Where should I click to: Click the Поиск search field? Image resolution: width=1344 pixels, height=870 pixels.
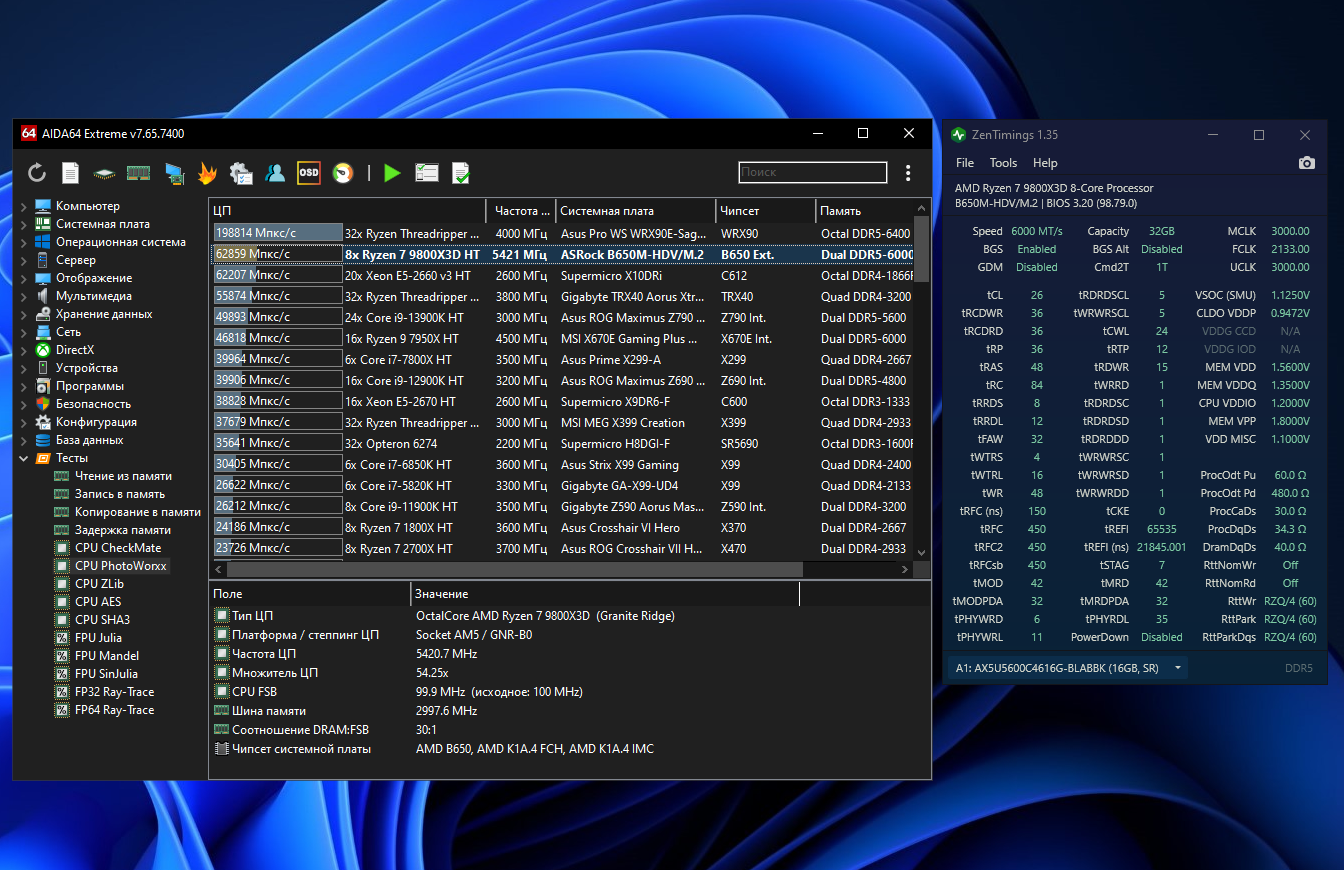pos(812,173)
